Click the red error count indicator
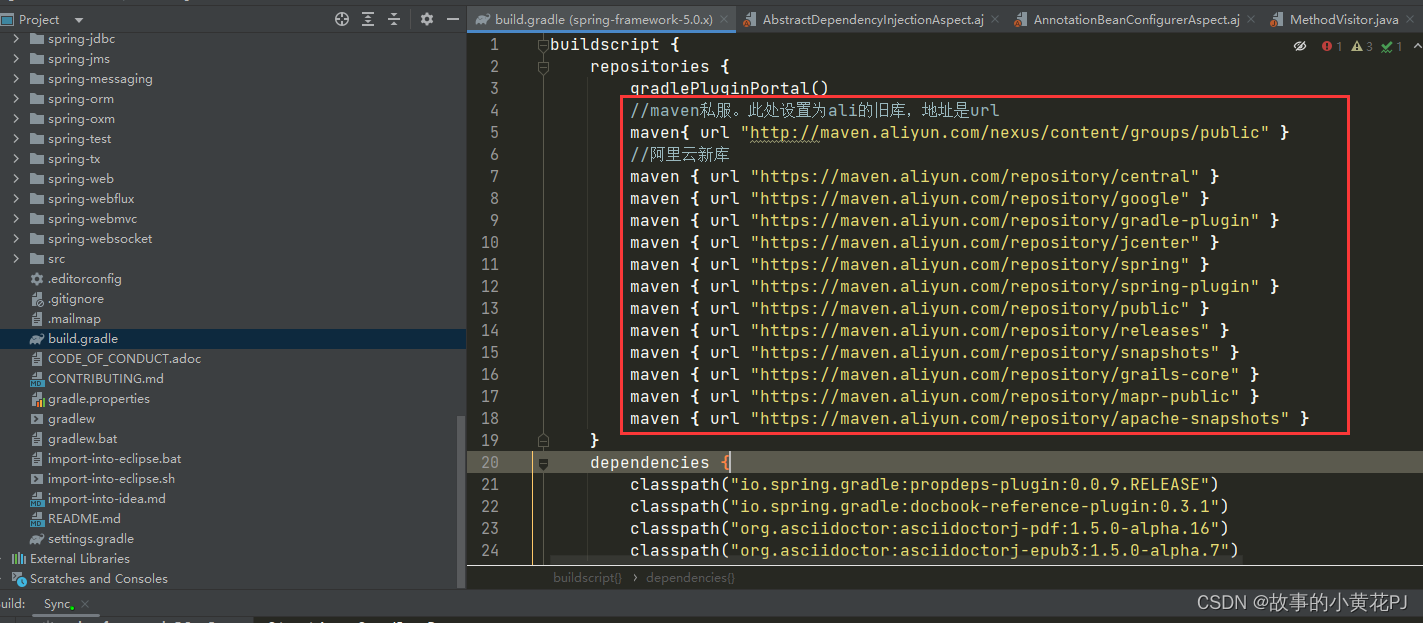Screen dimensions: 1423x623 [1332, 46]
